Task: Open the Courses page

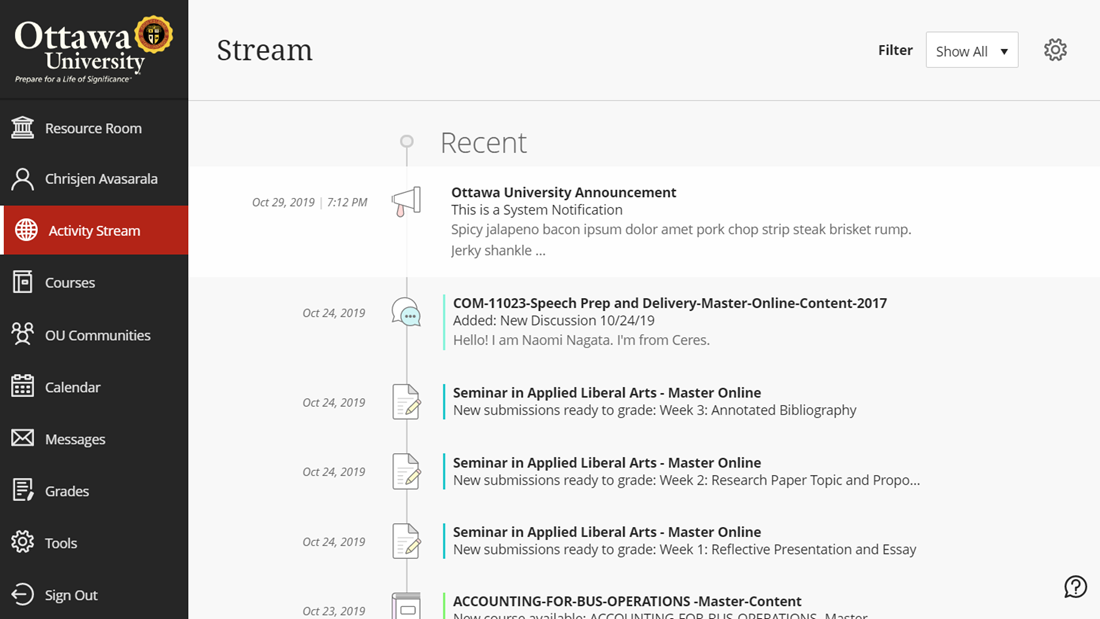Action: [94, 282]
